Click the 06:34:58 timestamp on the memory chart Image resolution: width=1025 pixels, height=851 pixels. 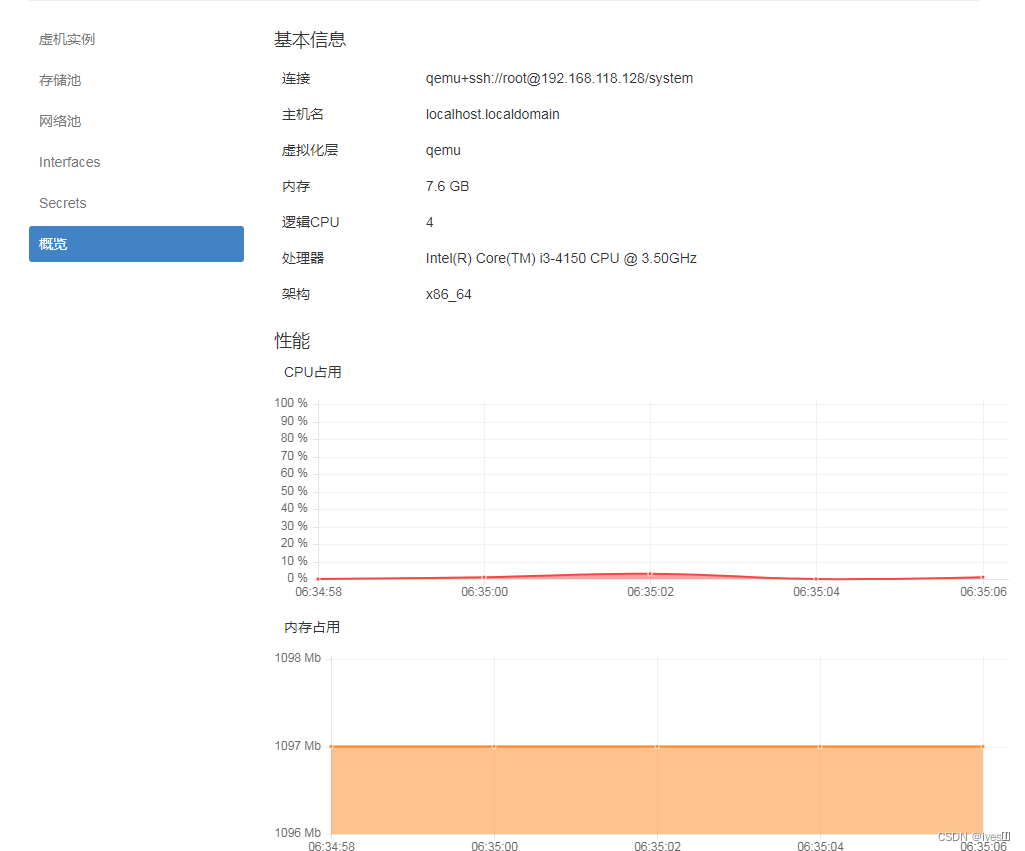click(331, 845)
